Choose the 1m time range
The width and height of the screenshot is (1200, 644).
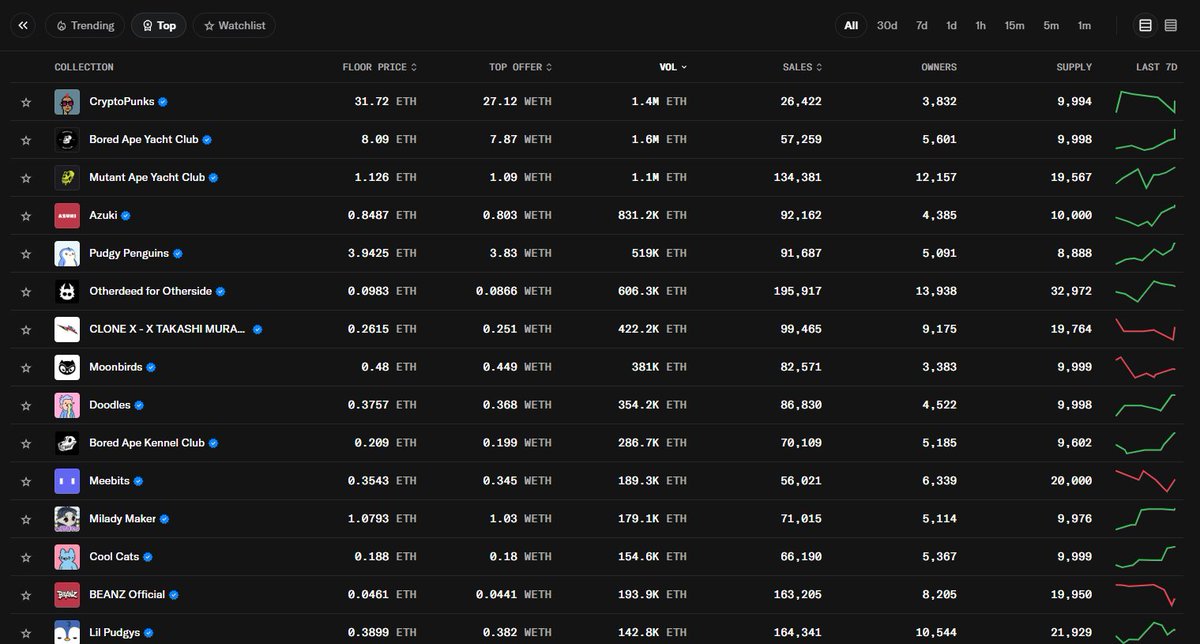(x=1084, y=25)
